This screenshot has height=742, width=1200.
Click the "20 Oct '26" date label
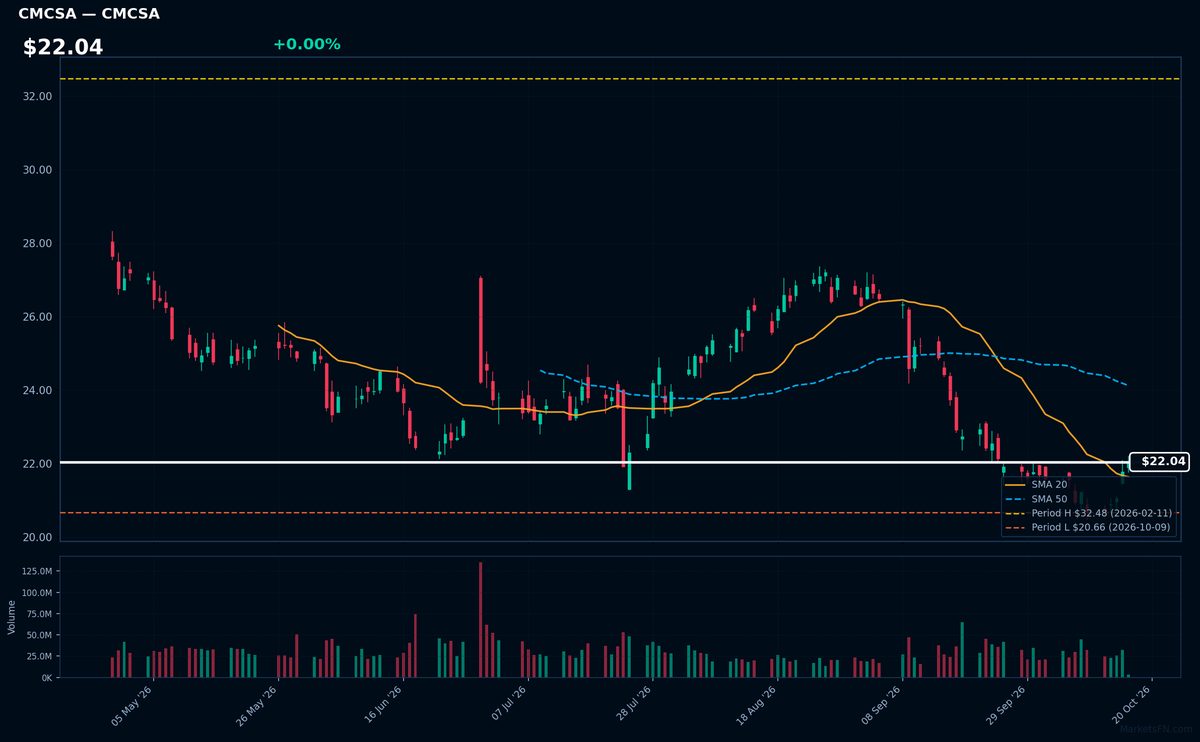(1130, 704)
